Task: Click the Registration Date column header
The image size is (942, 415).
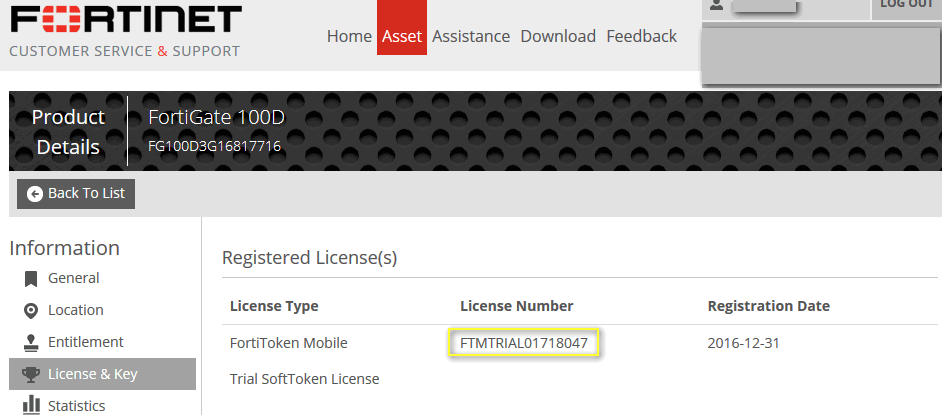Action: pyautogui.click(x=768, y=306)
